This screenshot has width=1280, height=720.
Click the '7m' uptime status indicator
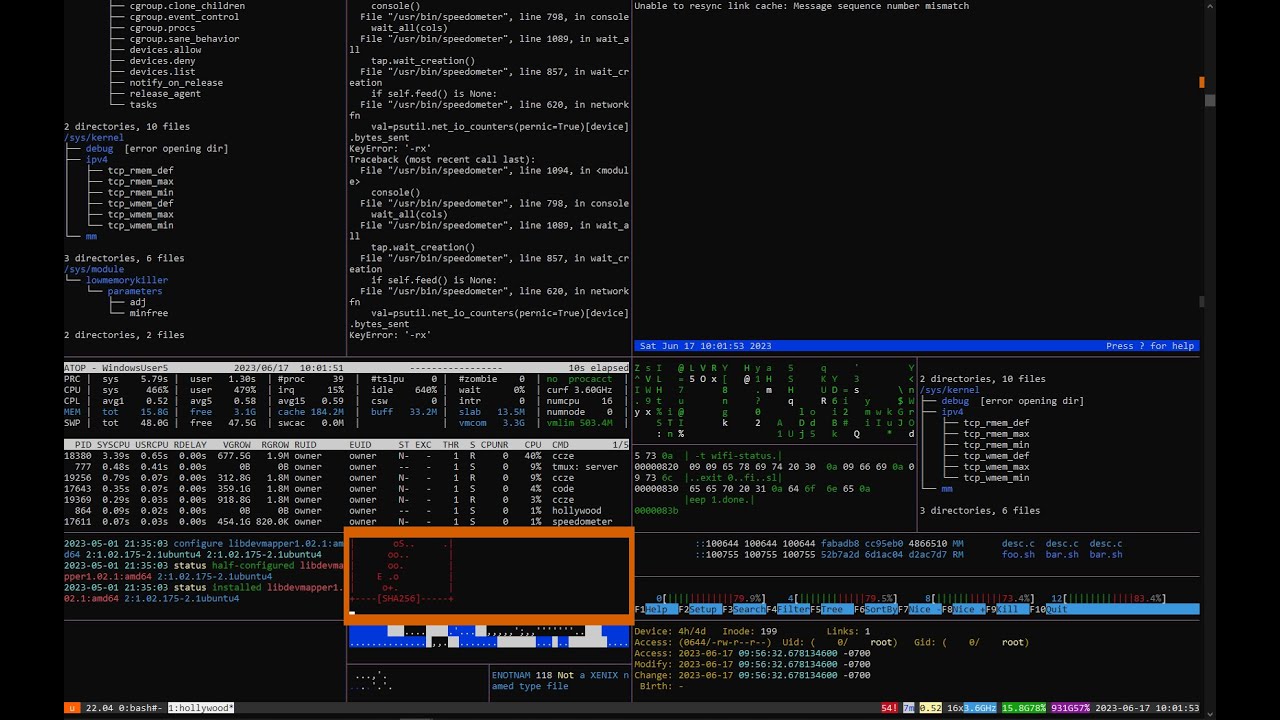[908, 708]
